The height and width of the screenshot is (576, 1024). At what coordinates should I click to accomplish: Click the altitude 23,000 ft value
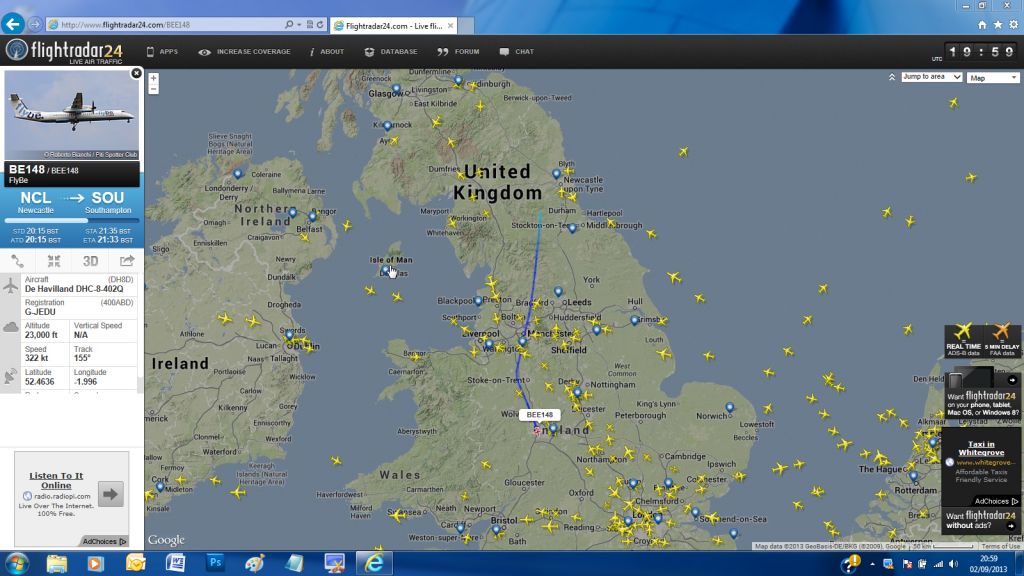[41, 335]
